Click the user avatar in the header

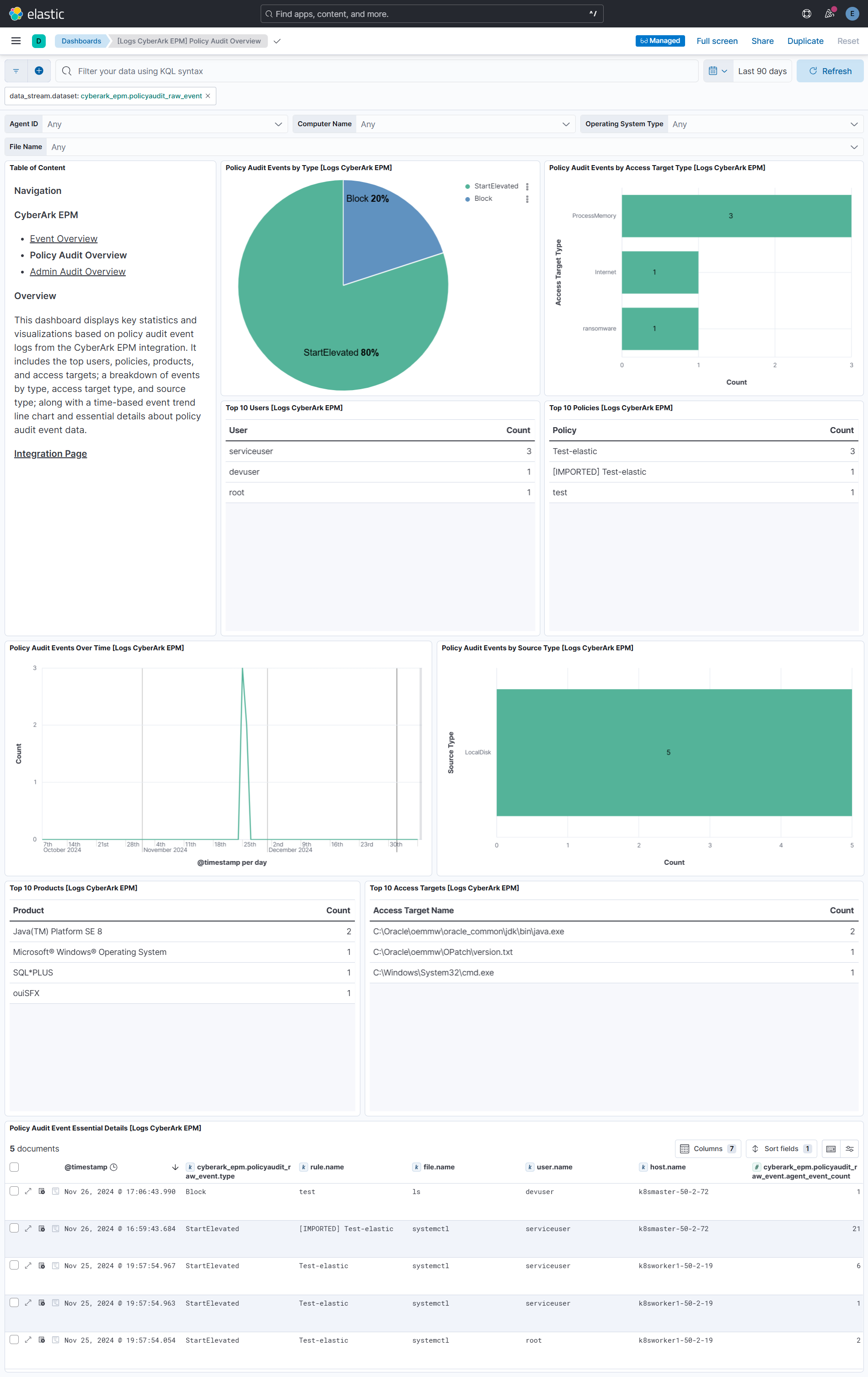[x=852, y=14]
